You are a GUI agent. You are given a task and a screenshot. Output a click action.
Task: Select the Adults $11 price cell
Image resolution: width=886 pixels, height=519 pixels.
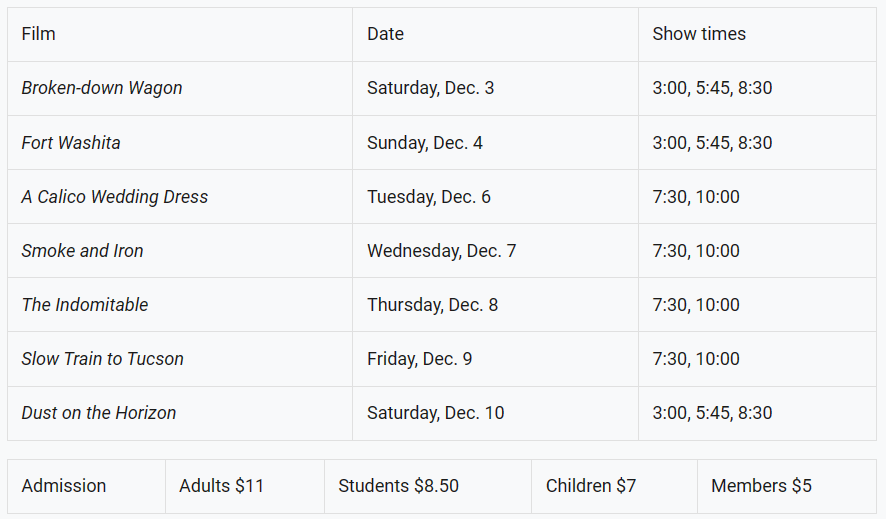221,486
